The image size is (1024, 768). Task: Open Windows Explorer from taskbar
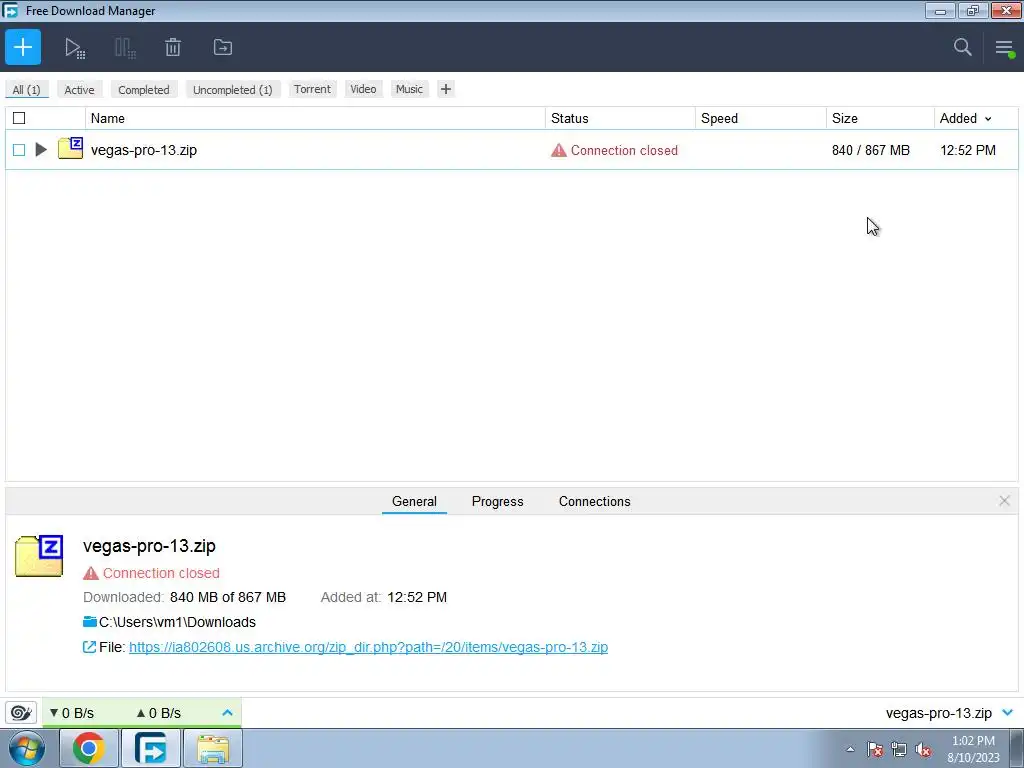(213, 748)
